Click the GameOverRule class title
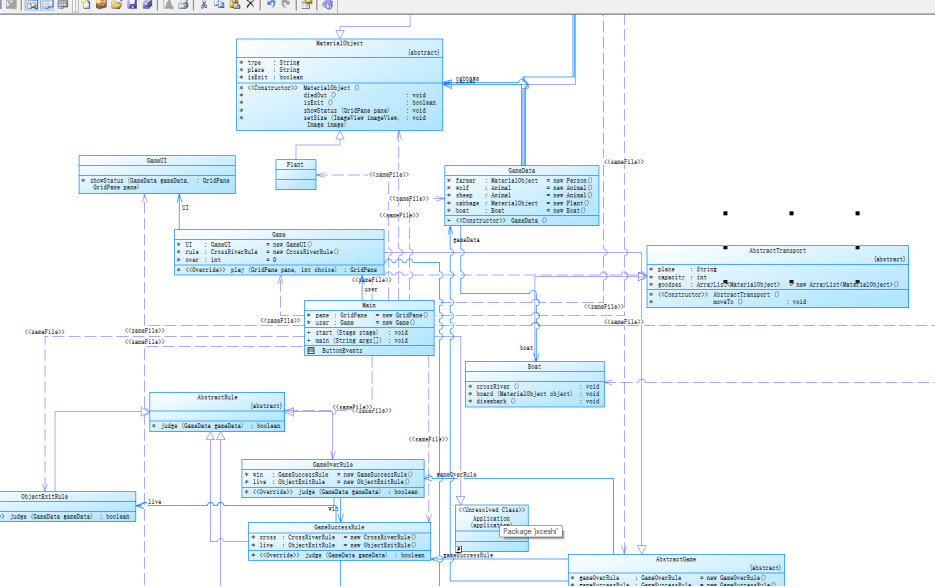Image resolution: width=935 pixels, height=587 pixels. click(333, 464)
